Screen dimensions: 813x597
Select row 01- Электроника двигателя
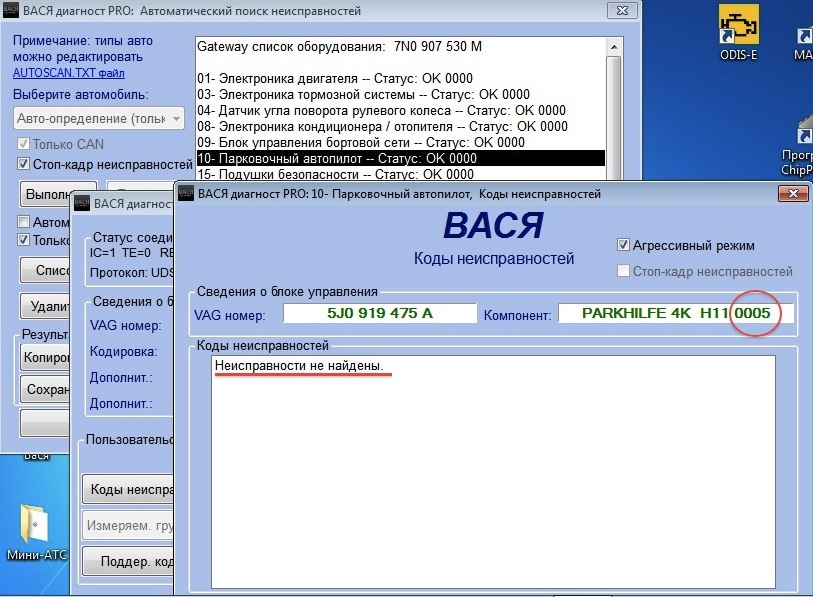[400, 78]
